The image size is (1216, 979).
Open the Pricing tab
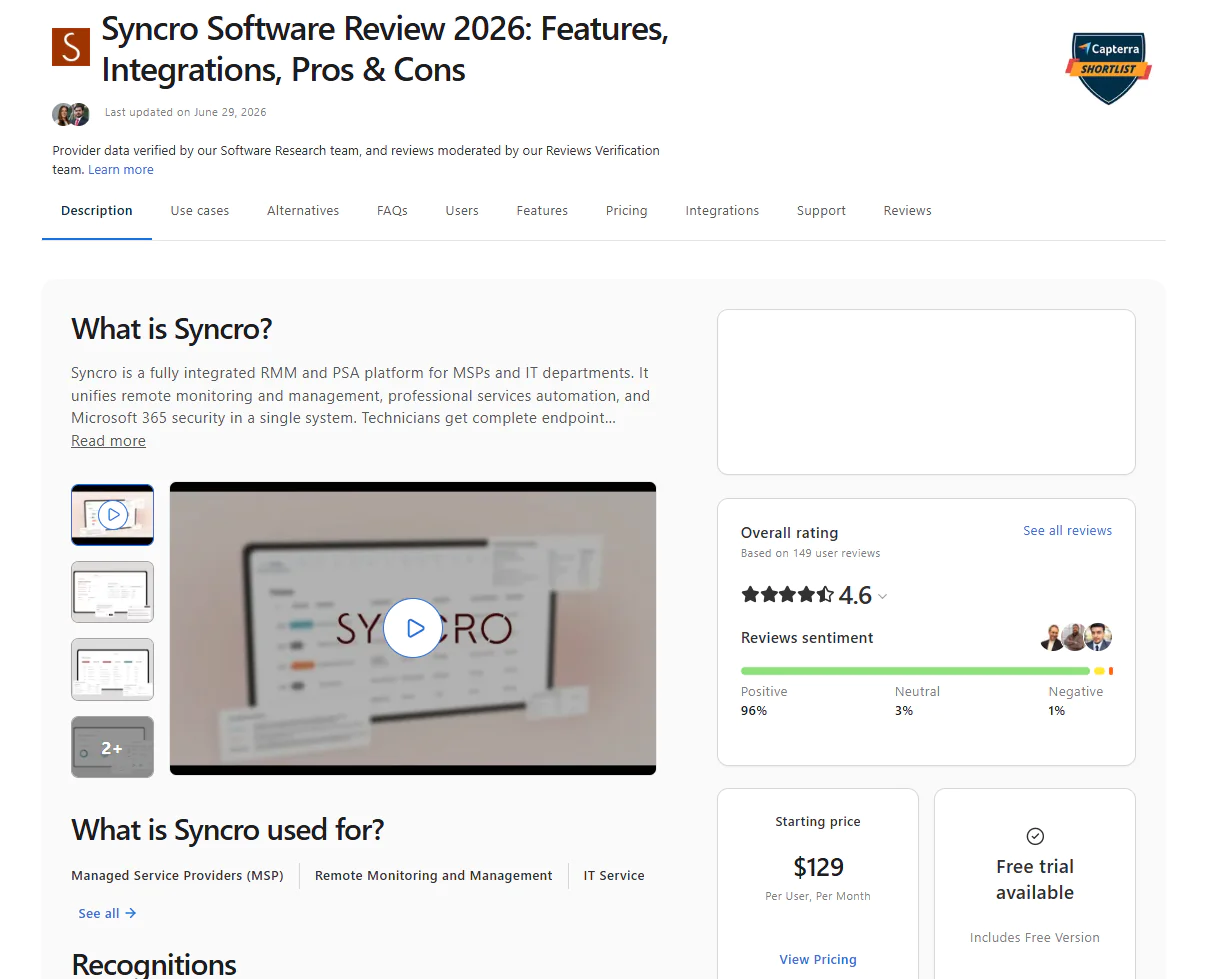click(x=626, y=211)
